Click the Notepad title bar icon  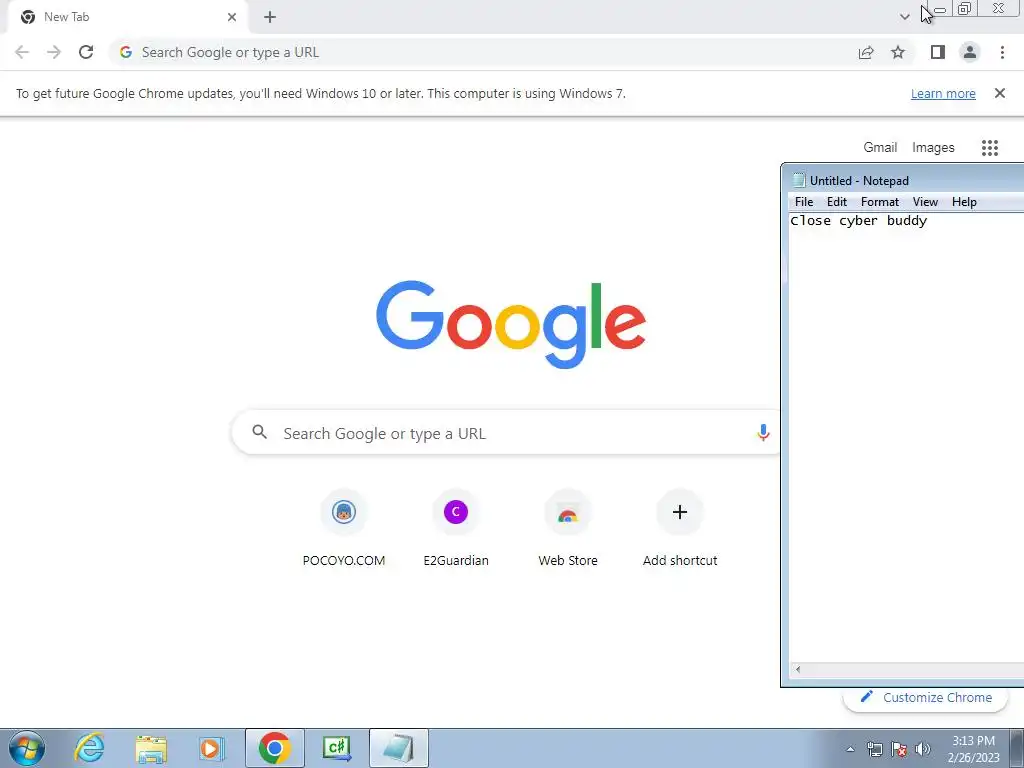click(x=799, y=180)
